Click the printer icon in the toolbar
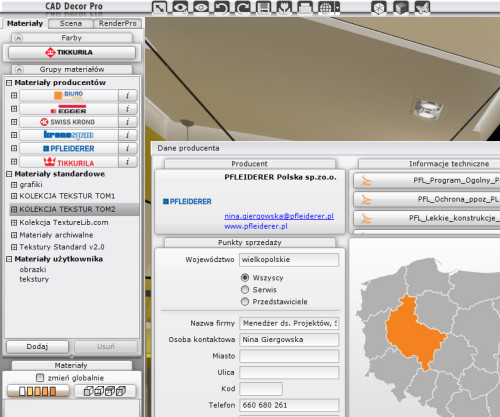This screenshot has width=500, height=417. pos(305,7)
